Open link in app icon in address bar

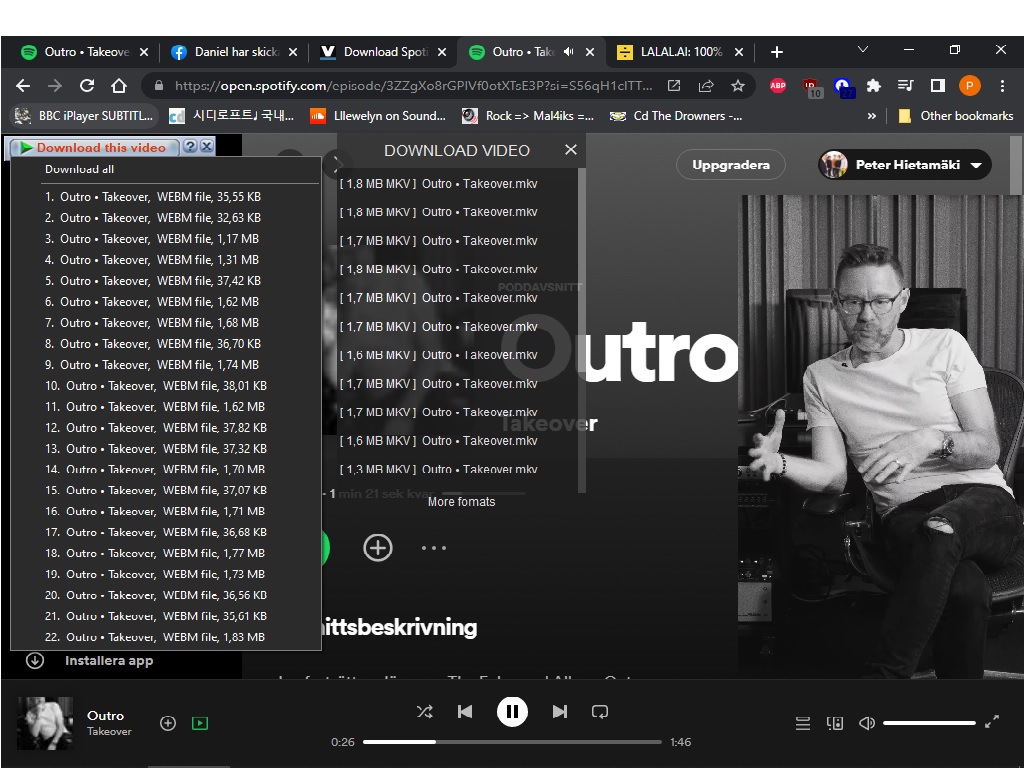click(x=674, y=86)
